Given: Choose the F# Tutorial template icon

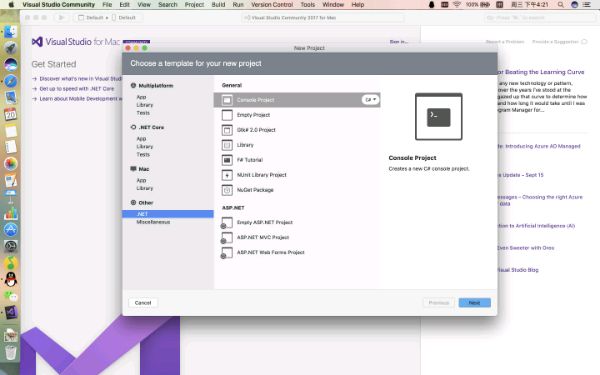Looking at the screenshot, I should tap(227, 160).
